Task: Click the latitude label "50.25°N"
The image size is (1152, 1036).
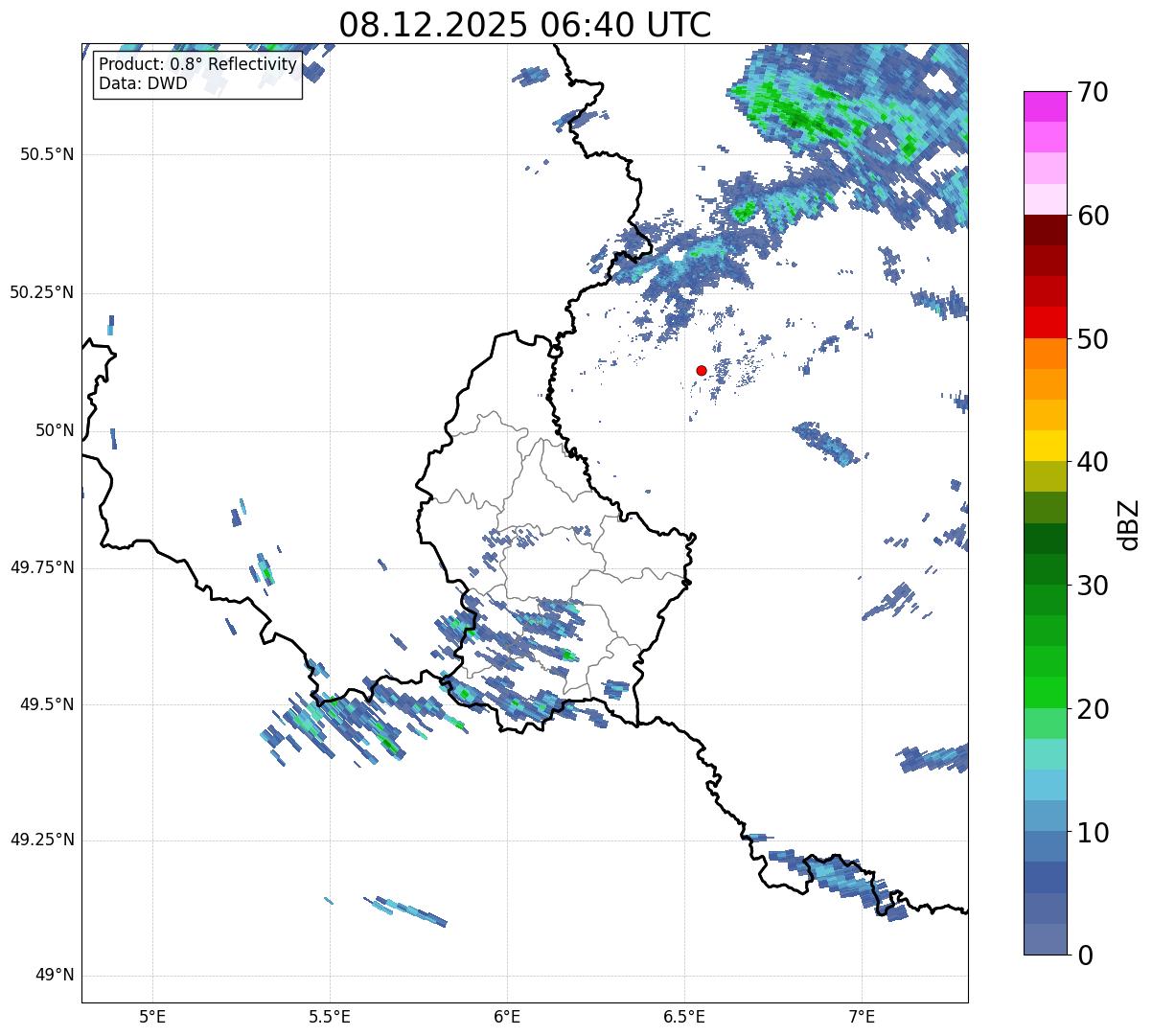Action: point(41,293)
